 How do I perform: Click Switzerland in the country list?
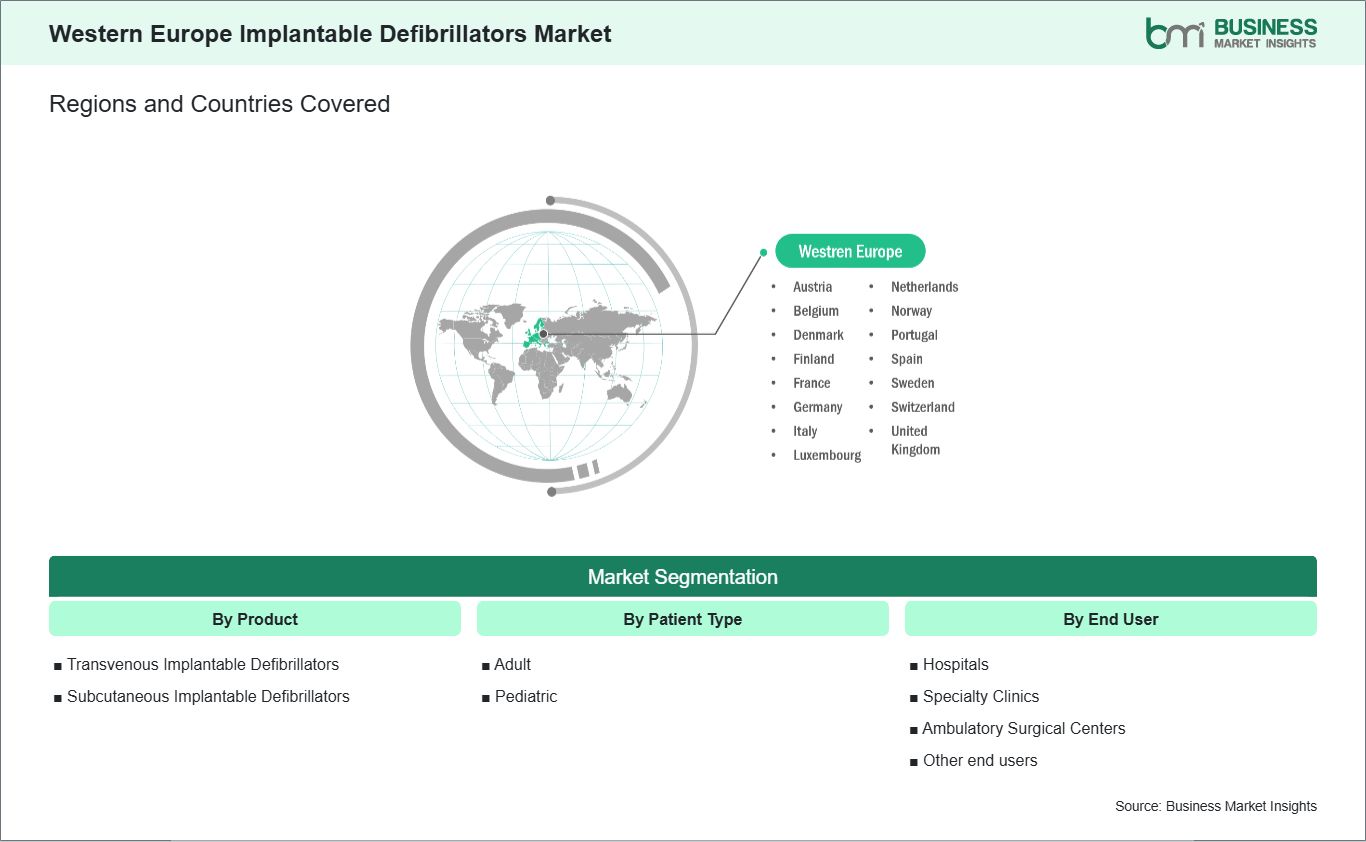point(923,407)
